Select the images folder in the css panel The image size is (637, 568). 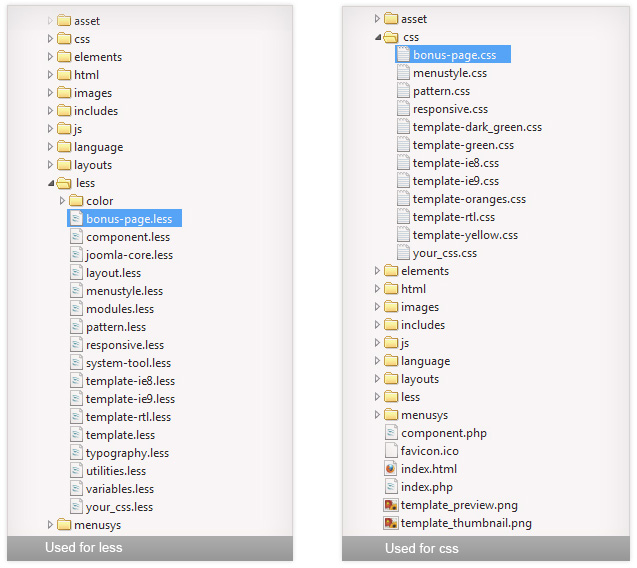pyautogui.click(x=412, y=307)
